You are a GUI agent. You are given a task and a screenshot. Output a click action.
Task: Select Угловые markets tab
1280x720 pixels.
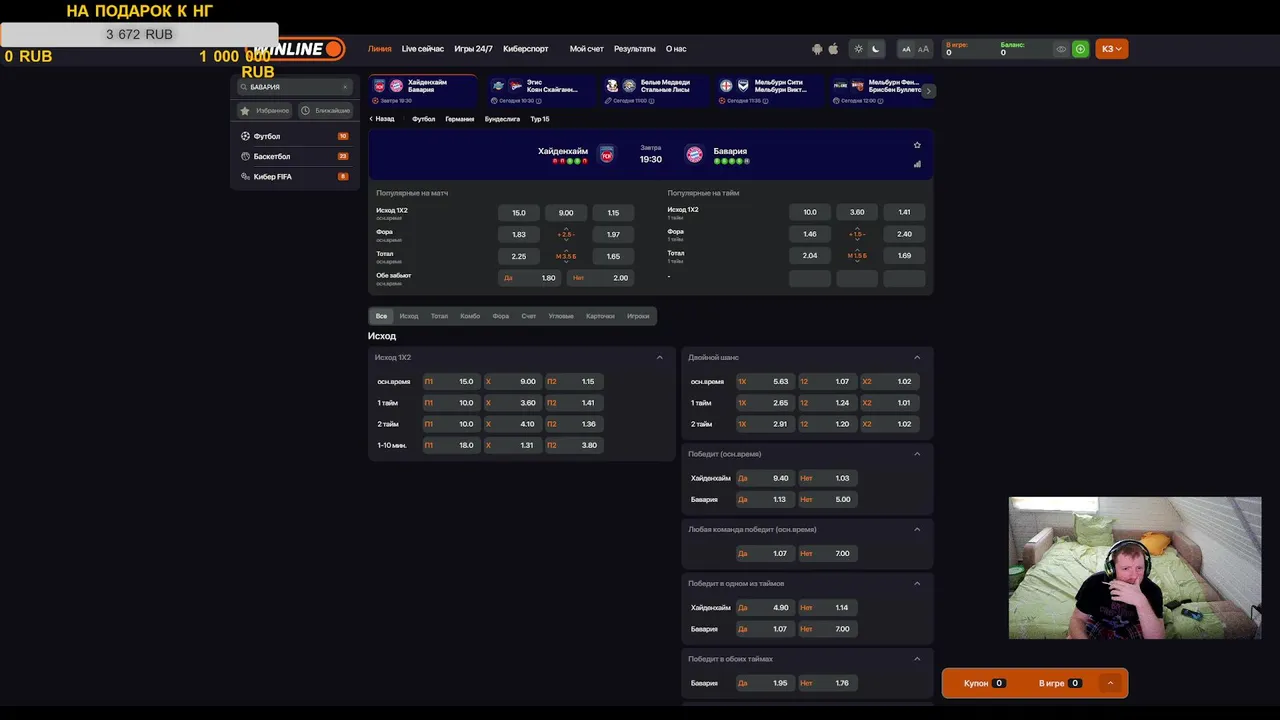pyautogui.click(x=561, y=316)
